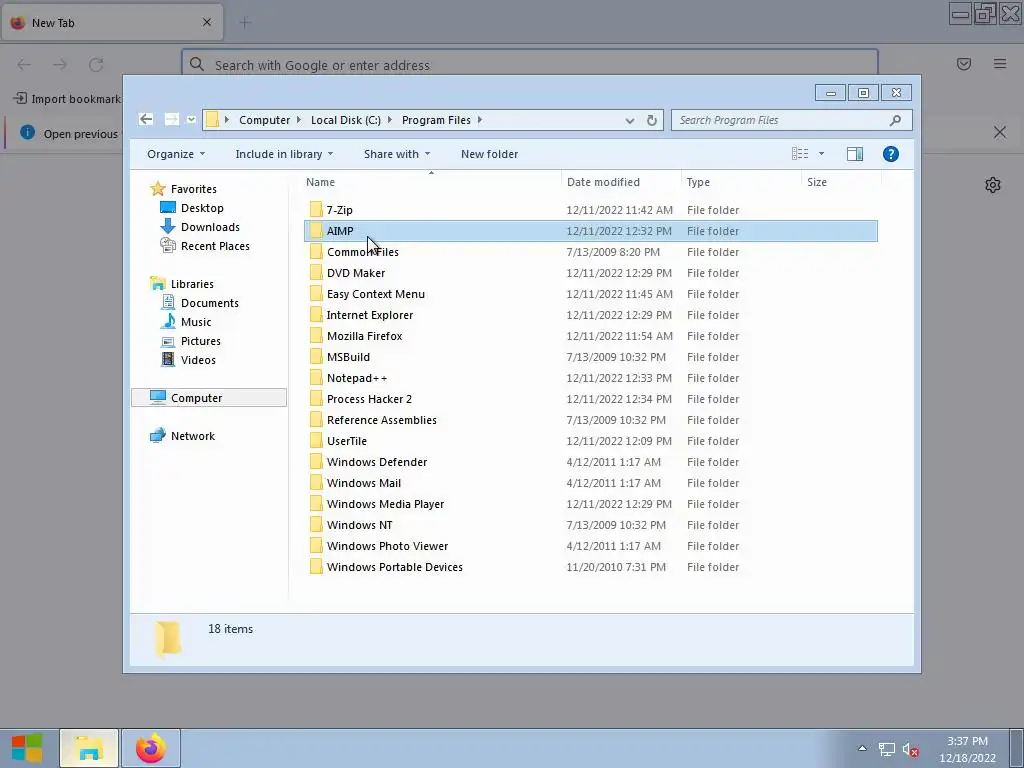Viewport: 1024px width, 768px height.
Task: Click Local Disk (C:) in the breadcrumb
Action: (x=345, y=120)
